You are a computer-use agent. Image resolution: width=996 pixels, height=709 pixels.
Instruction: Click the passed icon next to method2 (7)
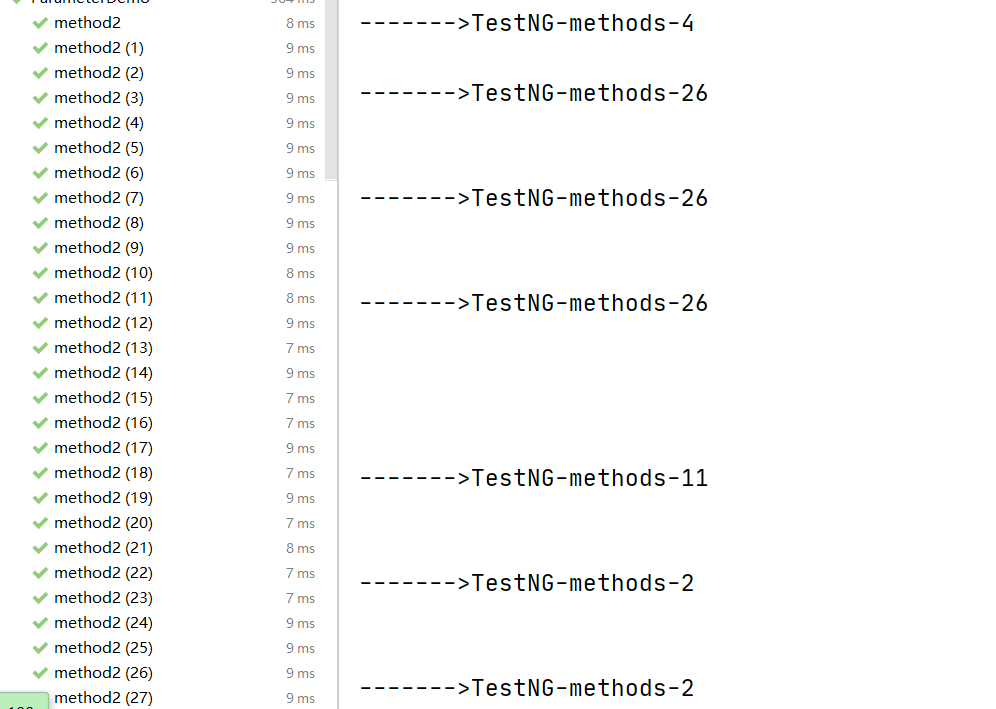40,198
